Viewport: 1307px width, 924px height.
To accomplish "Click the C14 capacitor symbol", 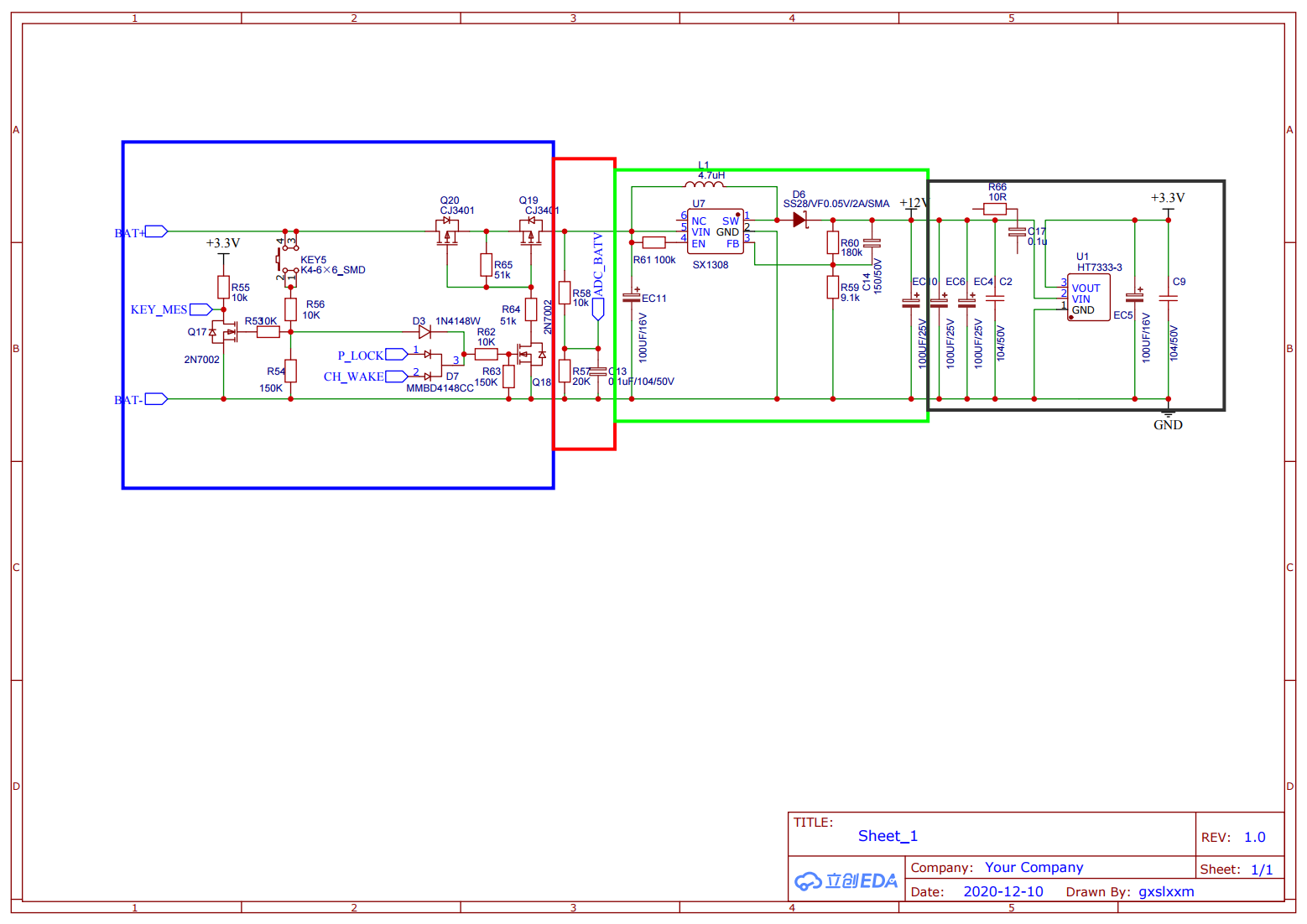I will [872, 243].
